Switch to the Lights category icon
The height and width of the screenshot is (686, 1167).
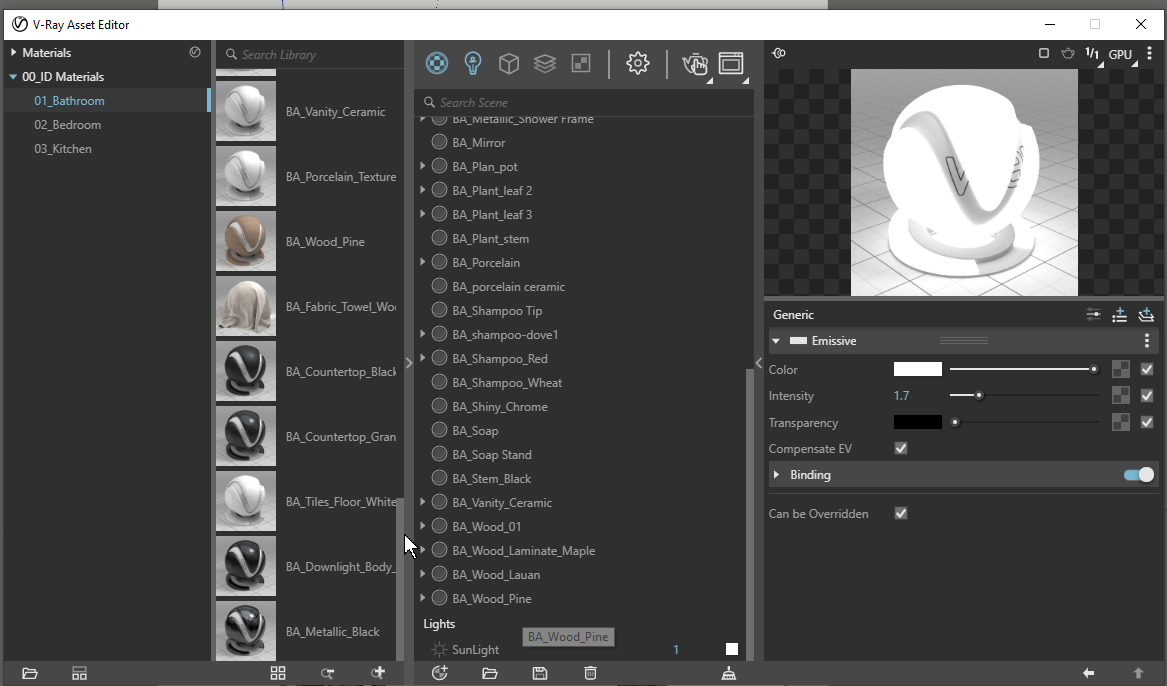point(473,63)
